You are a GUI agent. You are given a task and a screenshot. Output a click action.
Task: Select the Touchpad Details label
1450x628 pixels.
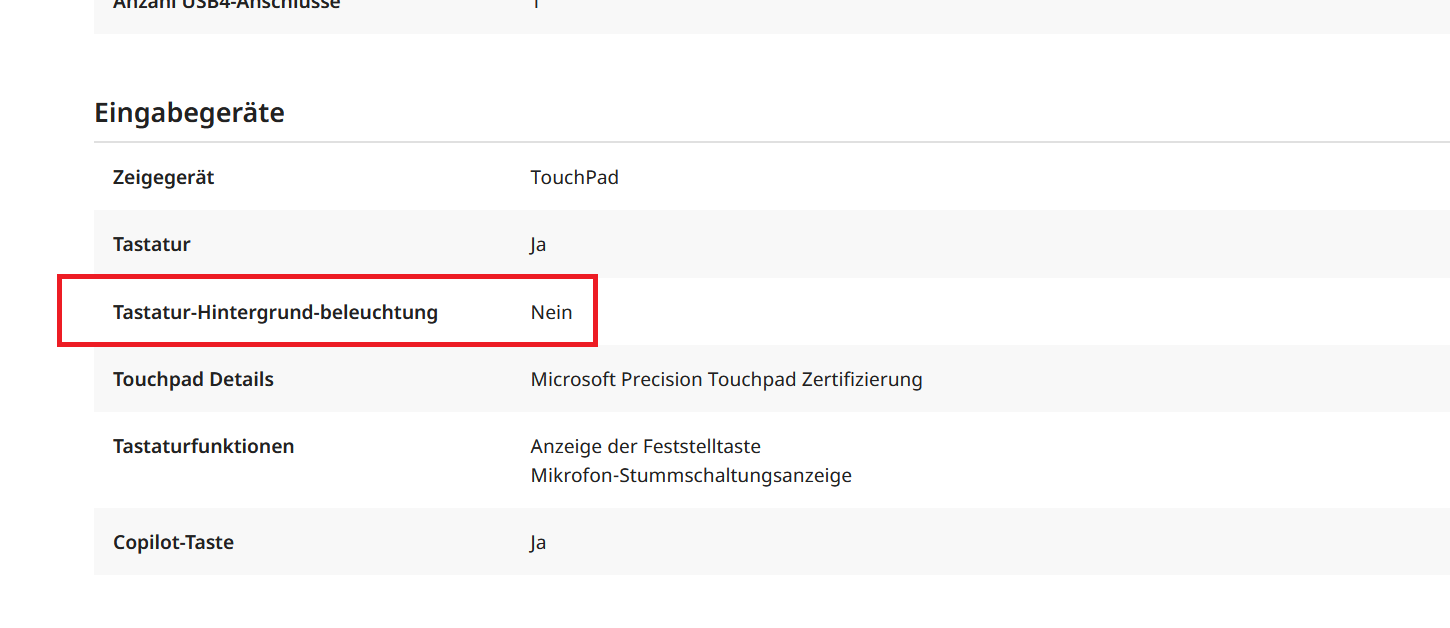coord(193,380)
